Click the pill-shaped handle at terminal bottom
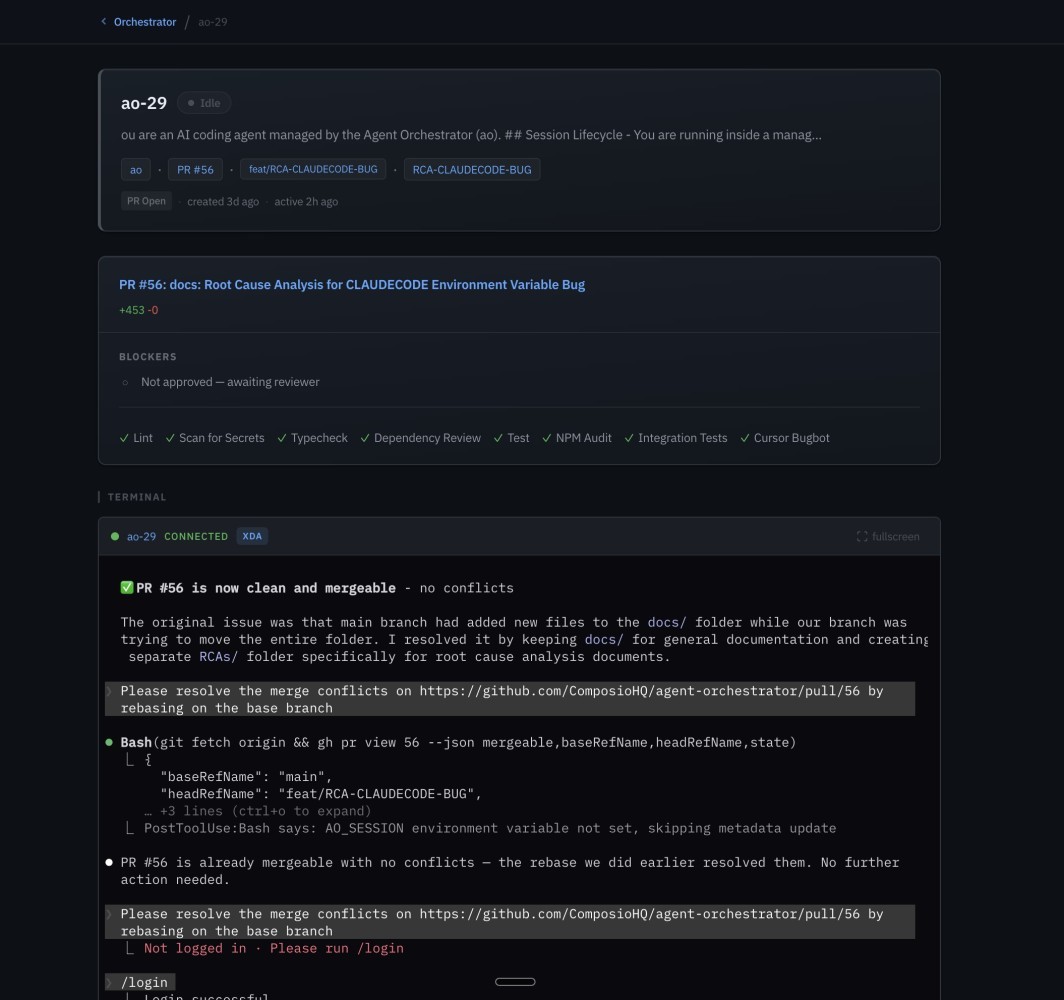Screen dimensions: 1064x1000 [x=515, y=982]
